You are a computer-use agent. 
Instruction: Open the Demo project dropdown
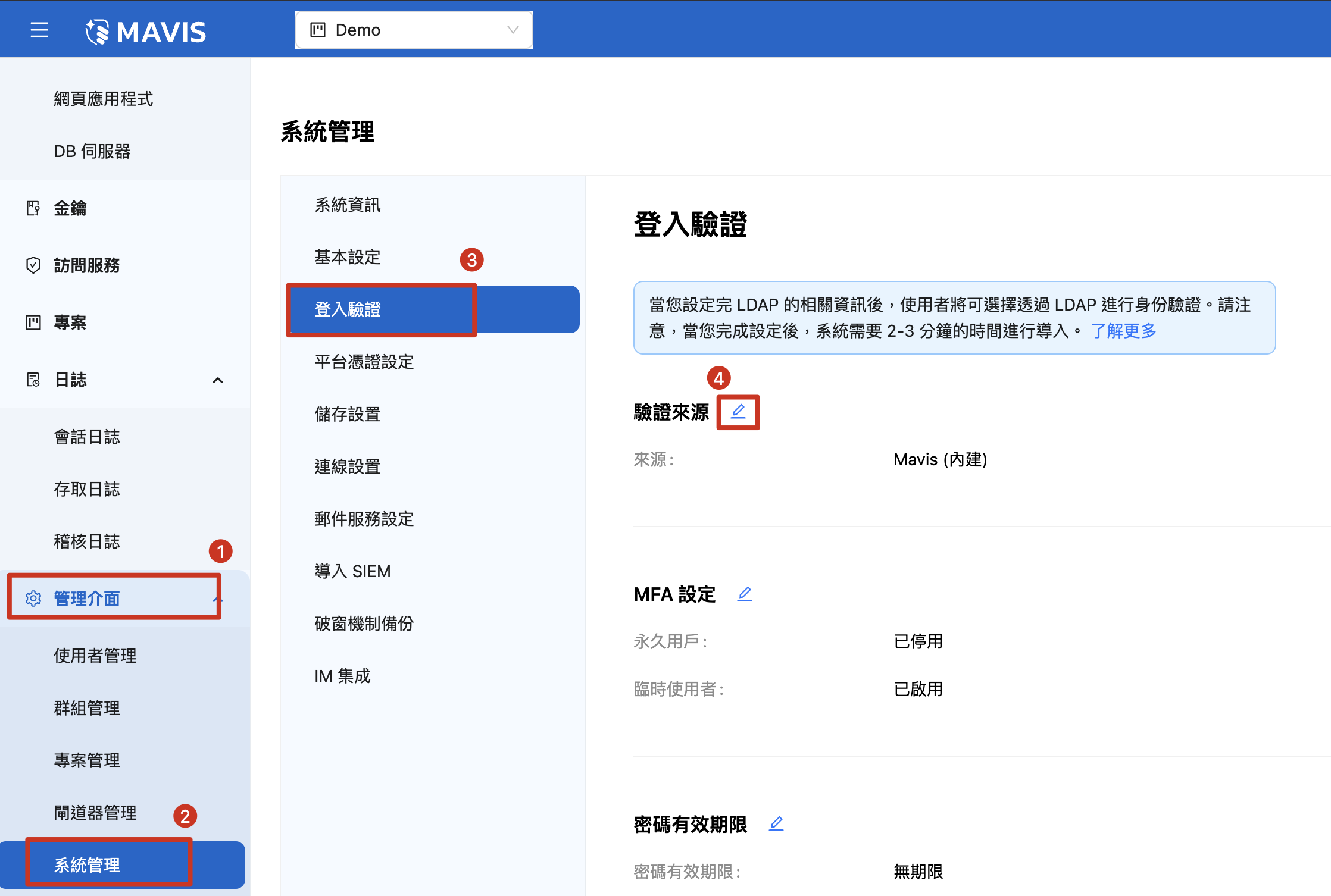414,30
